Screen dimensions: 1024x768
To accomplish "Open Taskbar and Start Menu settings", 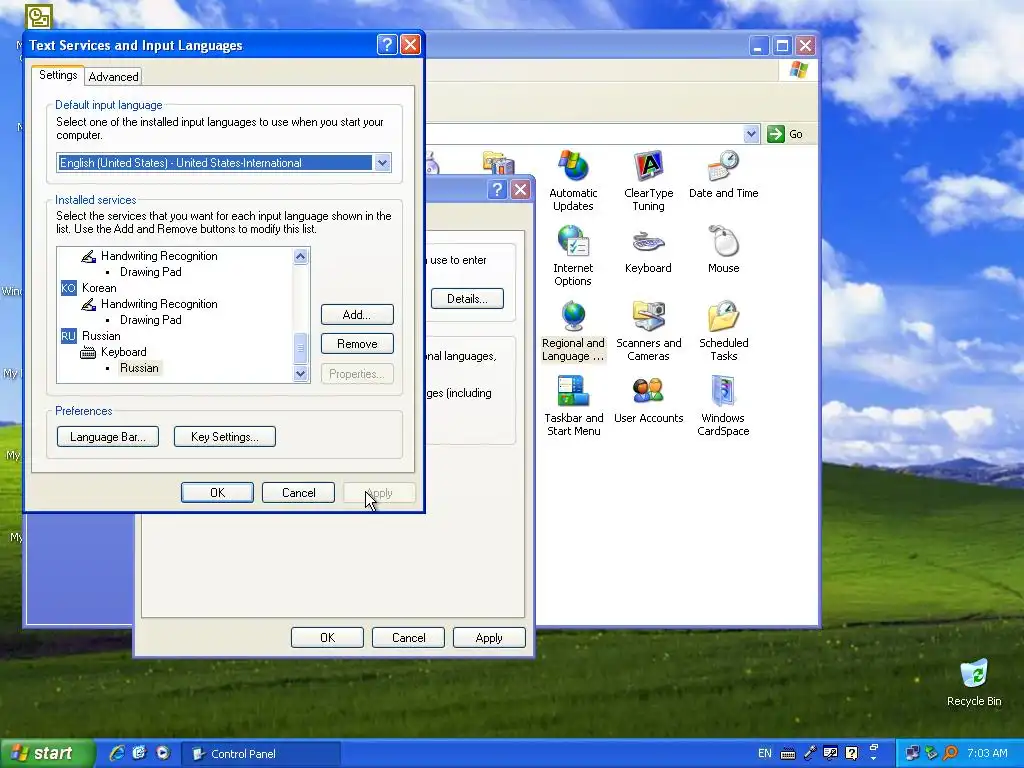I will click(x=573, y=406).
